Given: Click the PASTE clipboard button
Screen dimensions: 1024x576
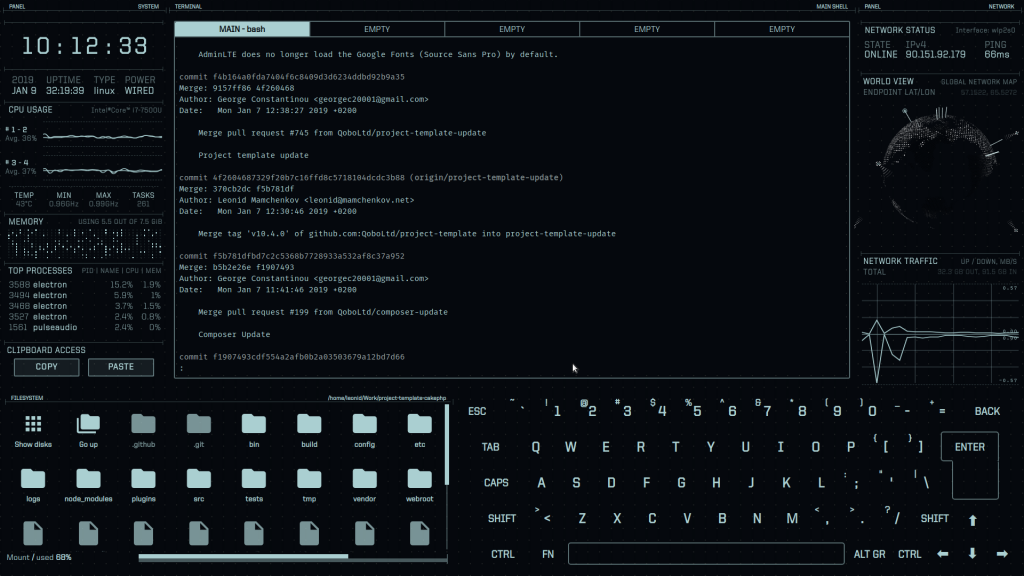Looking at the screenshot, I should 121,367.
